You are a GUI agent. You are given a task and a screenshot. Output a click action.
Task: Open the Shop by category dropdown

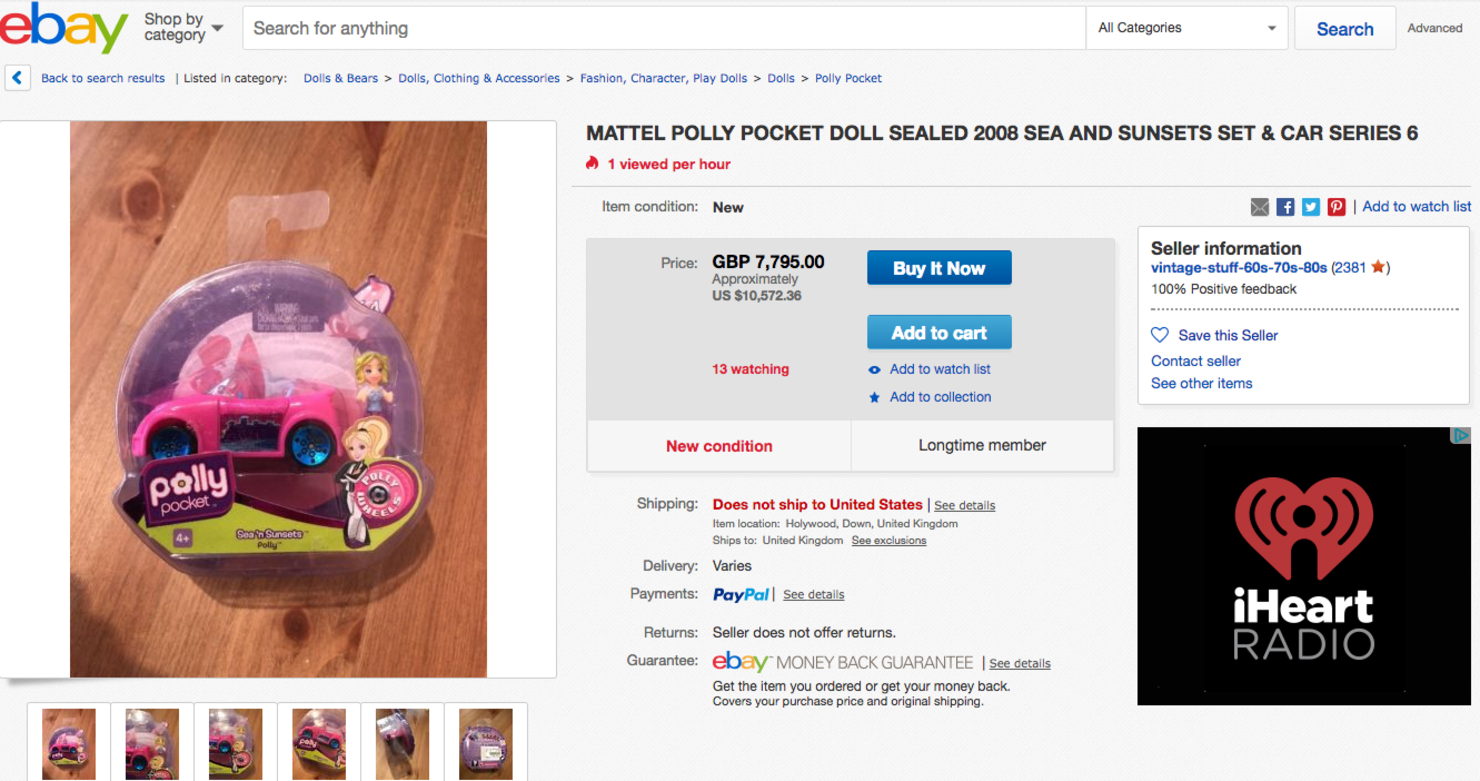pos(183,27)
